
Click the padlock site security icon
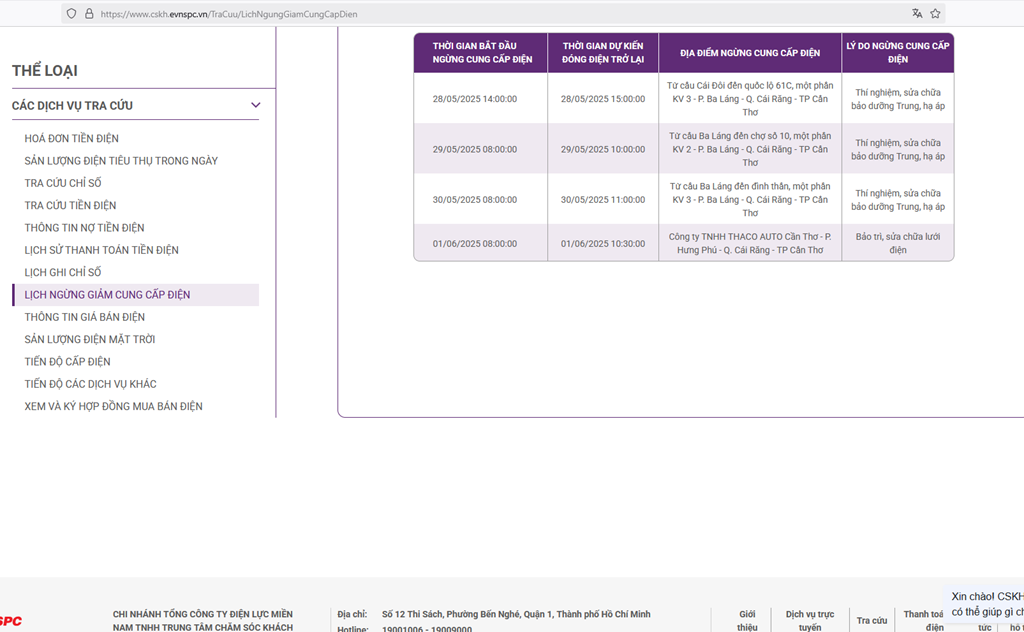pos(89,14)
